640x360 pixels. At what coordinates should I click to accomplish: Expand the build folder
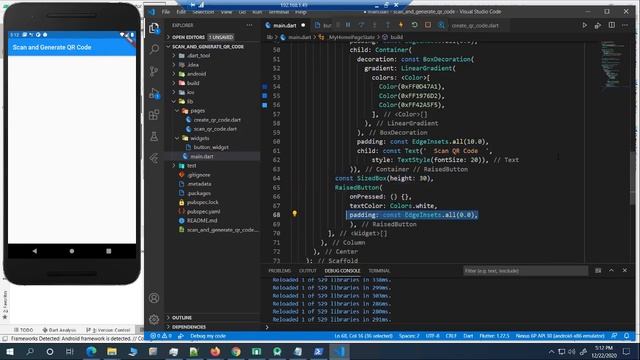[193, 83]
